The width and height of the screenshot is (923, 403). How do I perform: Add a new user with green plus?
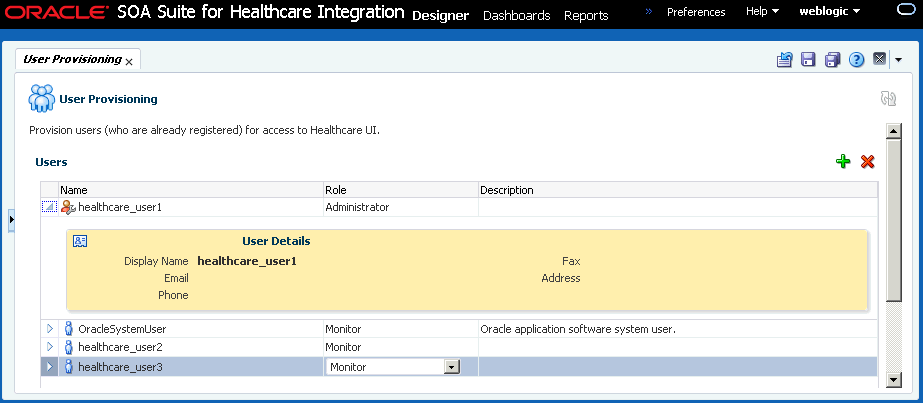tap(843, 162)
